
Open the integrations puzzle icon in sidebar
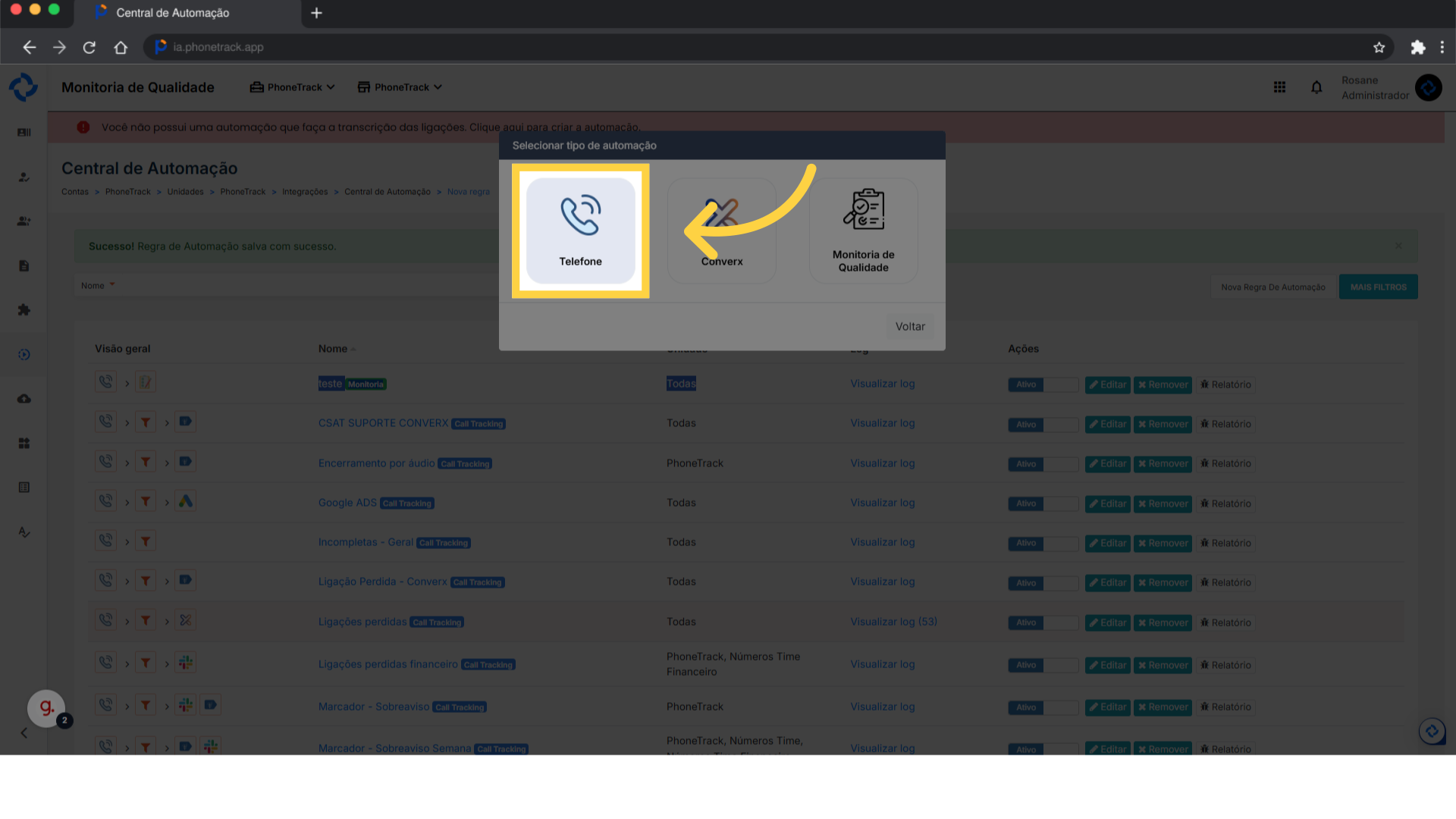click(x=24, y=310)
